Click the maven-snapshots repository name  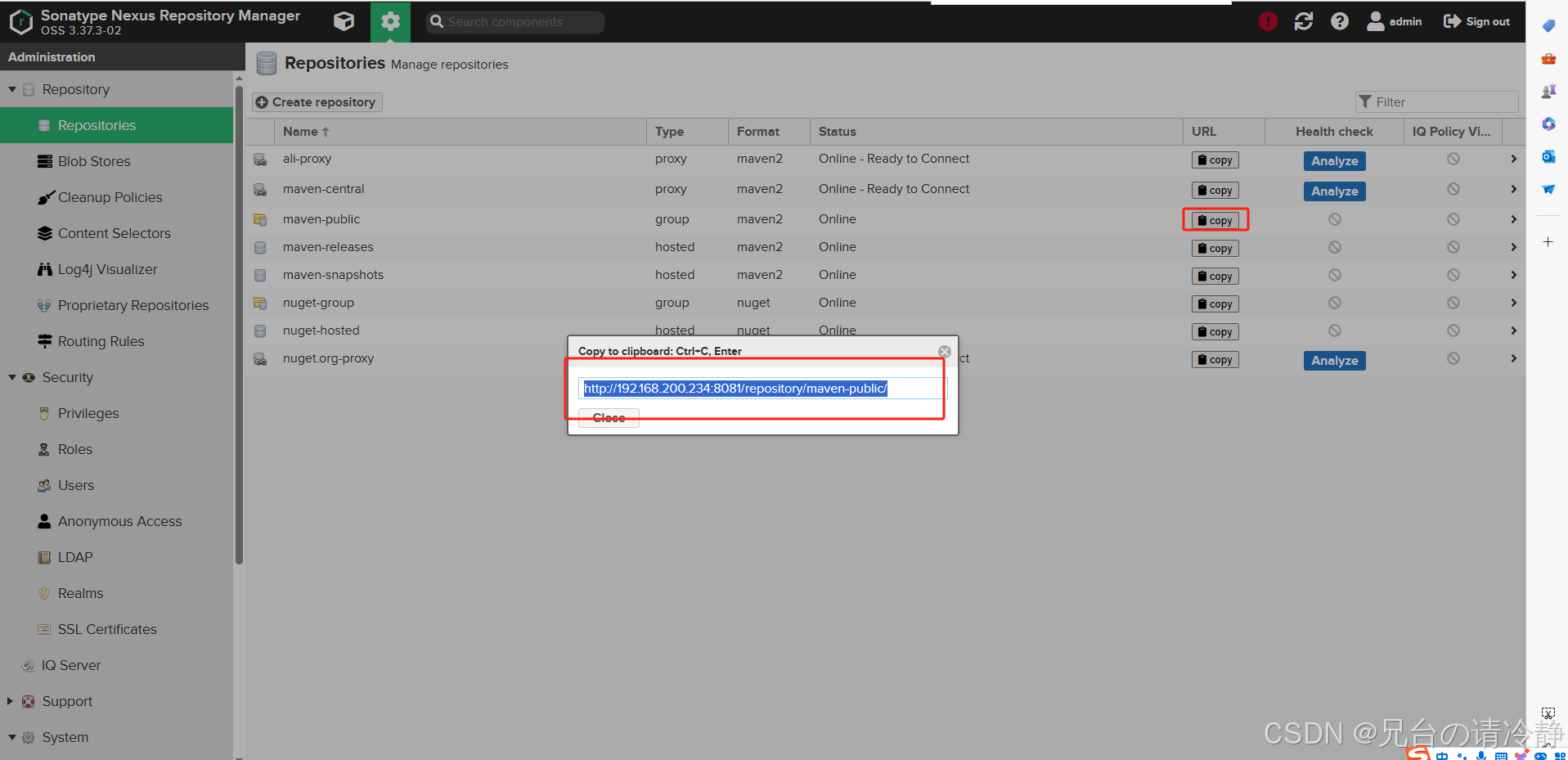(333, 275)
